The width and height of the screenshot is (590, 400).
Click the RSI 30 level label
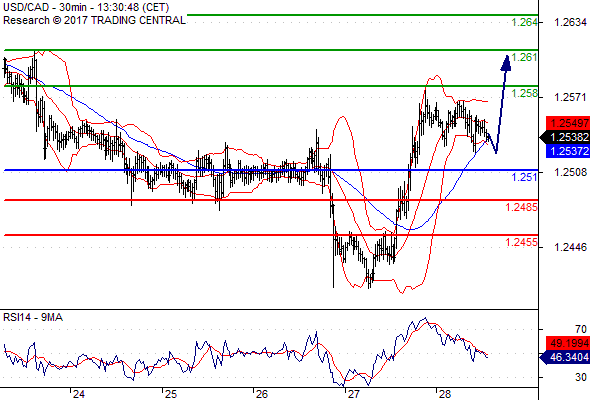point(581,377)
